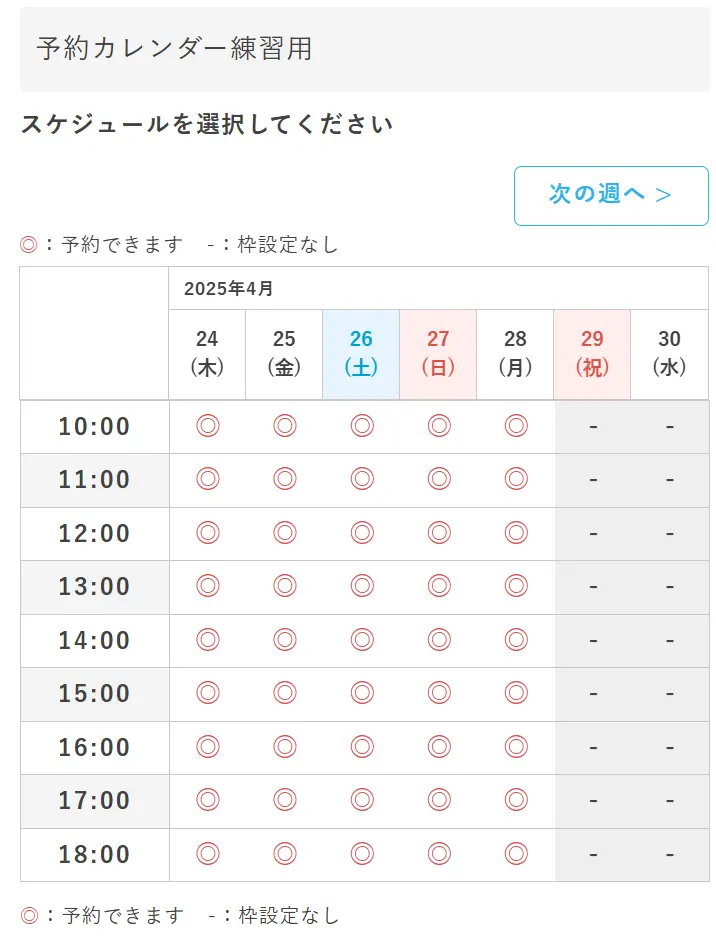
Task: Click the 29 (祝) holiday column header
Action: point(592,354)
